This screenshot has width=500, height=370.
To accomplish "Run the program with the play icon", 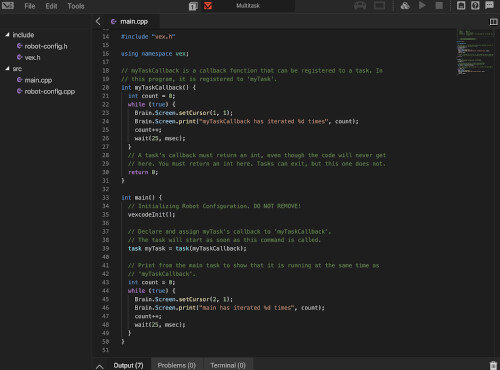I will click(x=422, y=6).
